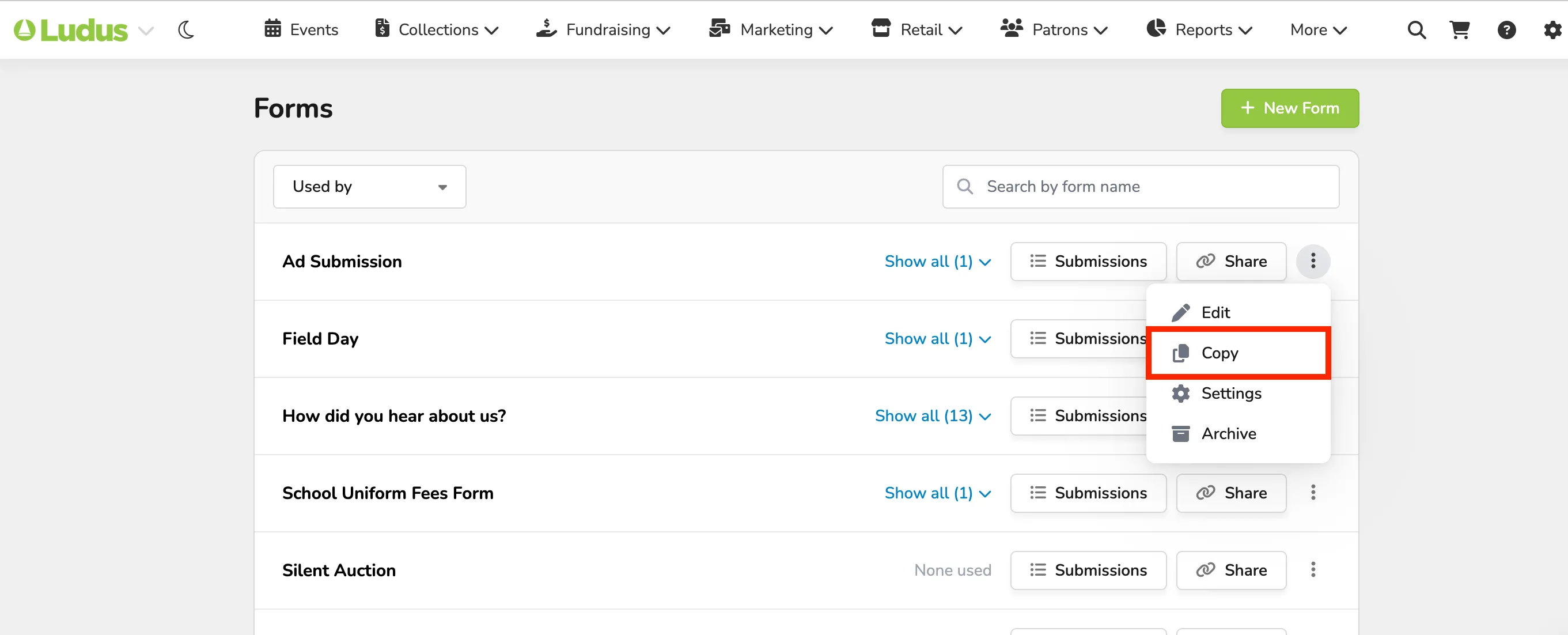View Submissions for Ad Submission
Image resolution: width=1568 pixels, height=635 pixels.
1088,261
